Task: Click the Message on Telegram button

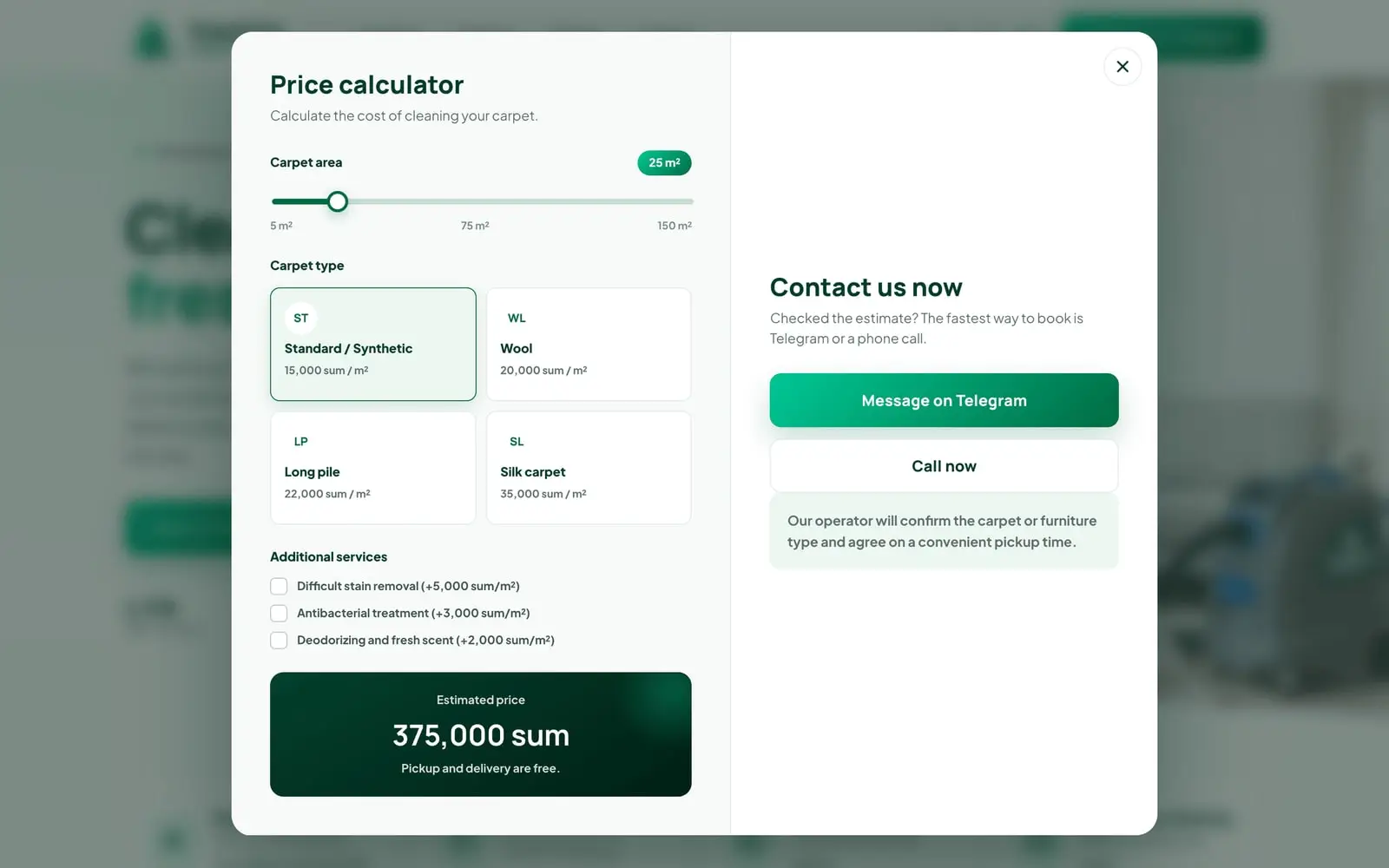Action: [944, 400]
